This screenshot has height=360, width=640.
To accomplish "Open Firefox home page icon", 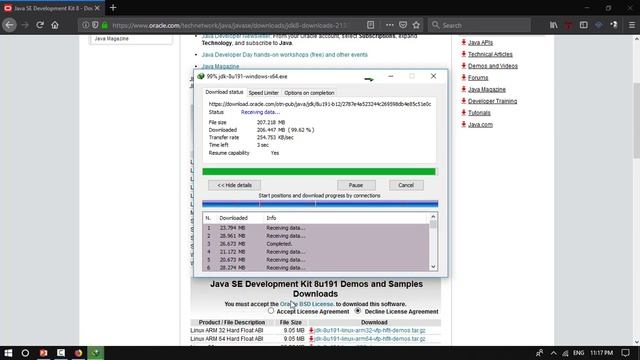I will click(55, 25).
